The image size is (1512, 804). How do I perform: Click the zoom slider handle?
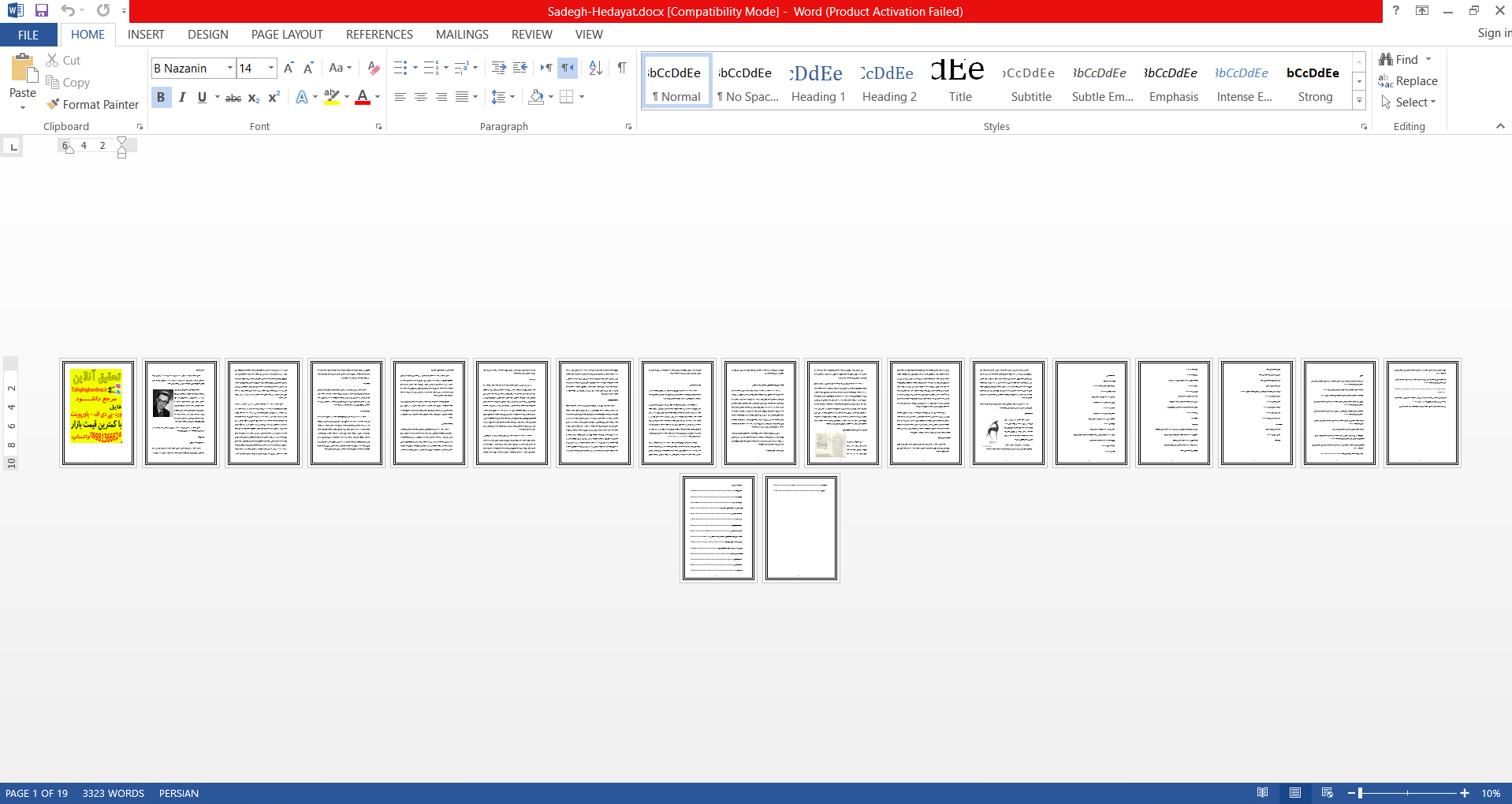coord(1361,793)
